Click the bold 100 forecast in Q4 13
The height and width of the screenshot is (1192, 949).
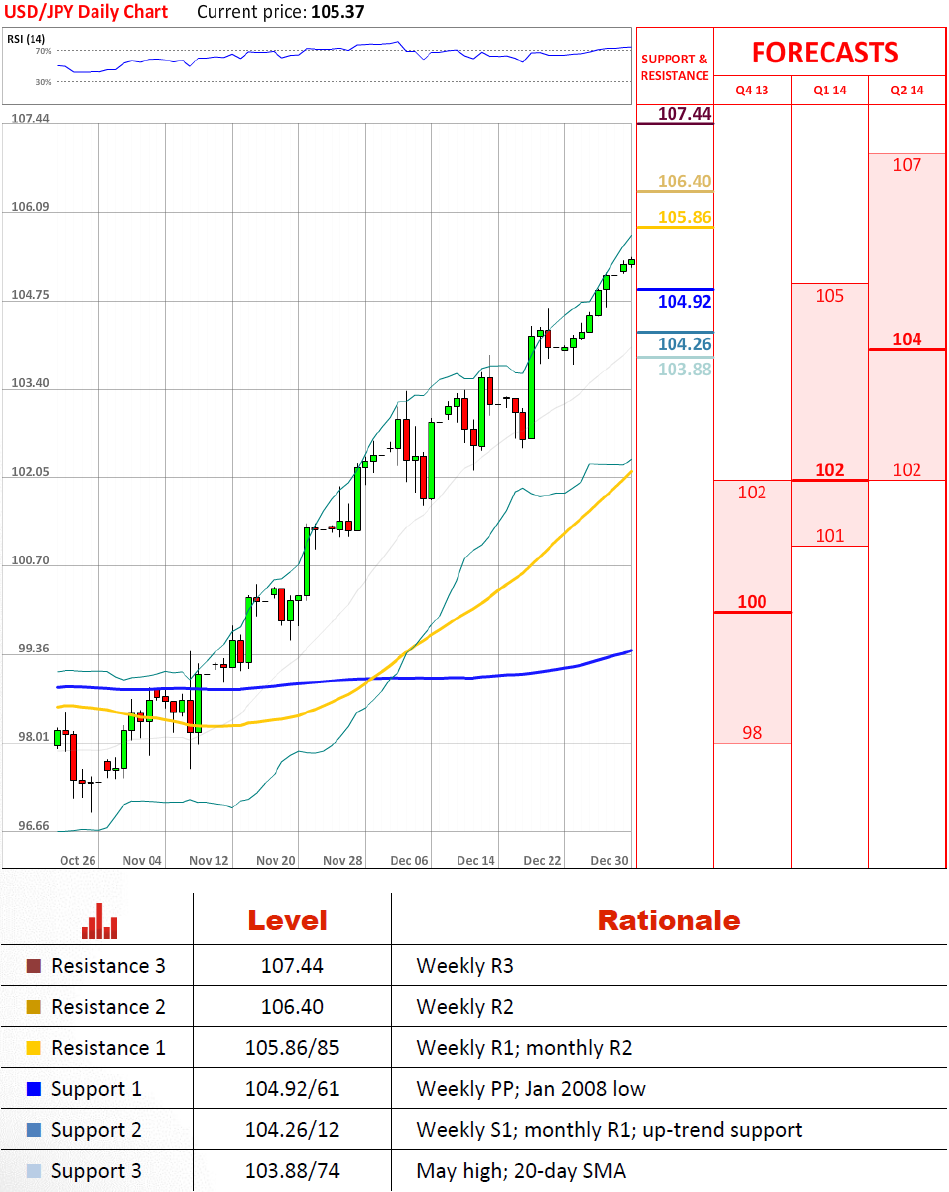pyautogui.click(x=752, y=602)
